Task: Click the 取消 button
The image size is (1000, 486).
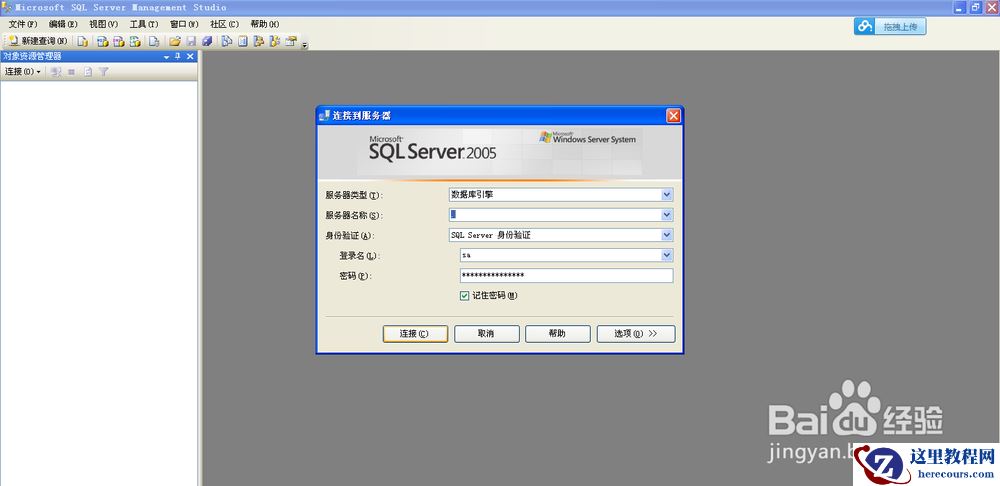Action: click(x=487, y=334)
